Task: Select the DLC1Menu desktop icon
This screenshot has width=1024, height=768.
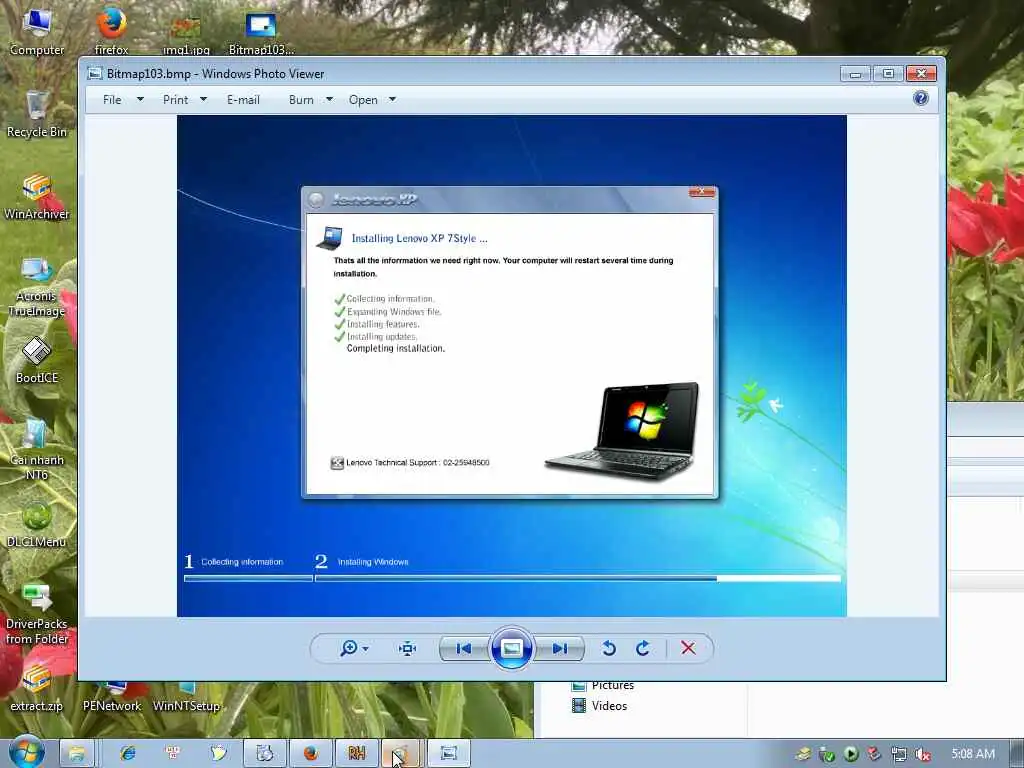Action: coord(37,524)
